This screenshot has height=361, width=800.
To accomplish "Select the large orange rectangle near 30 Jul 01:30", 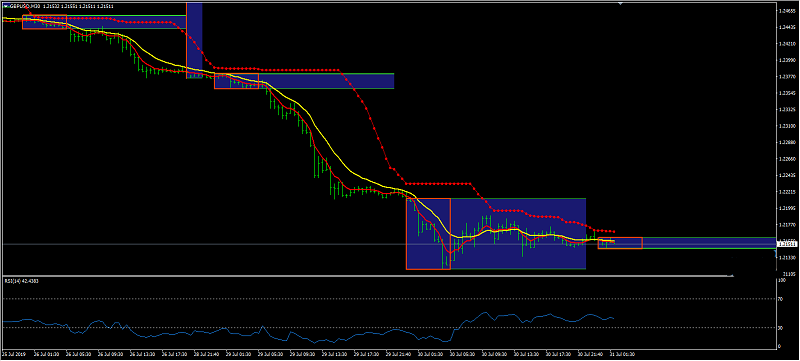I will (x=428, y=234).
